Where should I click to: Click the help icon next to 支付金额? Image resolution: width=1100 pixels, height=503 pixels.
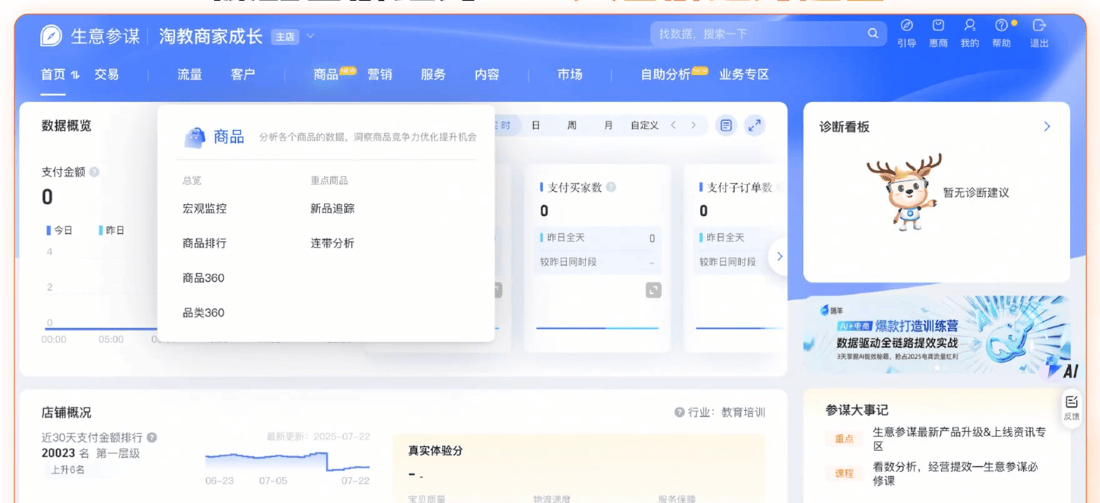(94, 172)
